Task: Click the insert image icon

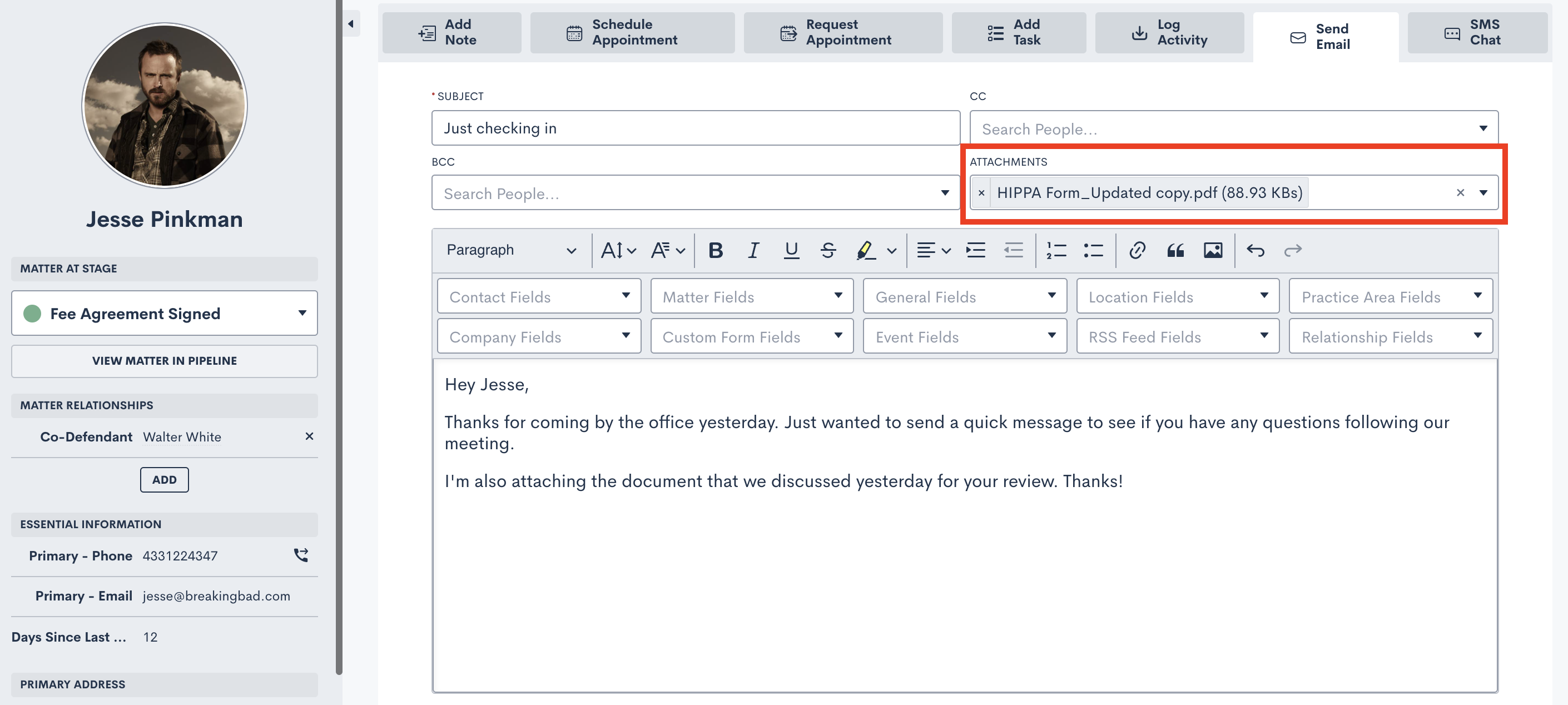Action: coord(1212,250)
